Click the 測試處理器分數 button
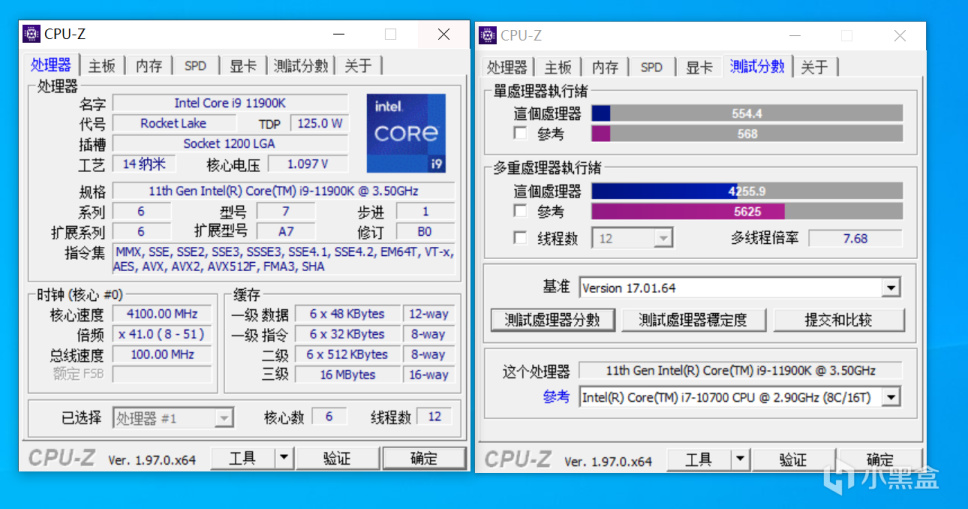 pos(553,320)
